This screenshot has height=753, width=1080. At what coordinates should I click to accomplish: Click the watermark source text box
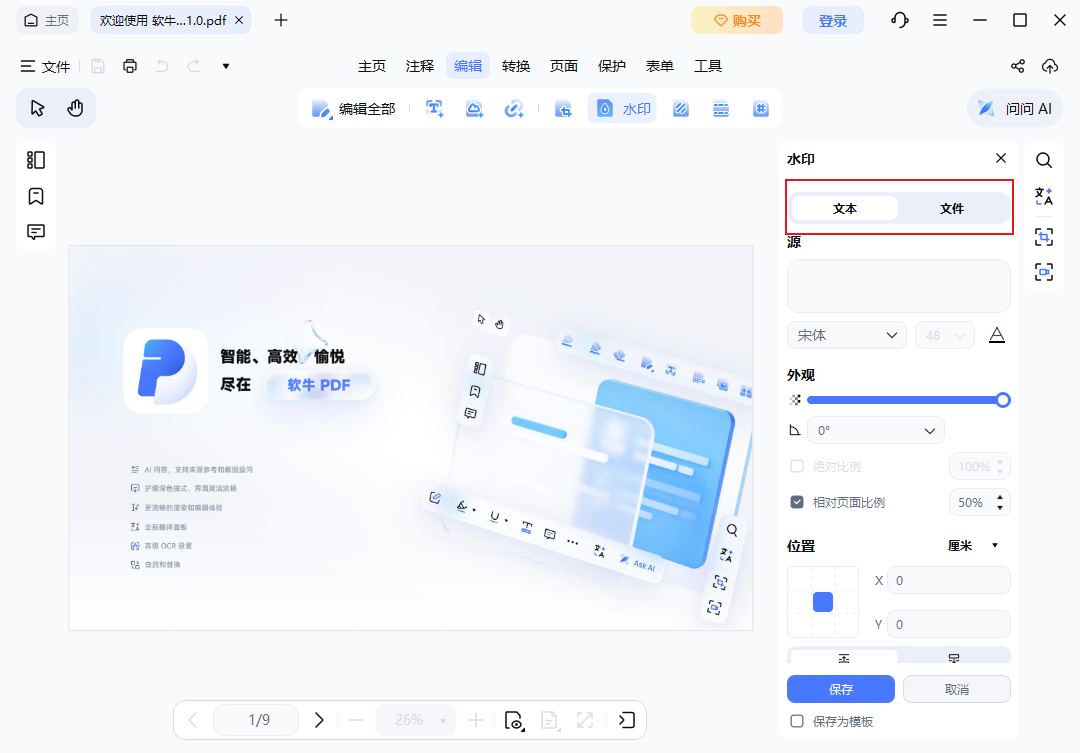coord(899,286)
